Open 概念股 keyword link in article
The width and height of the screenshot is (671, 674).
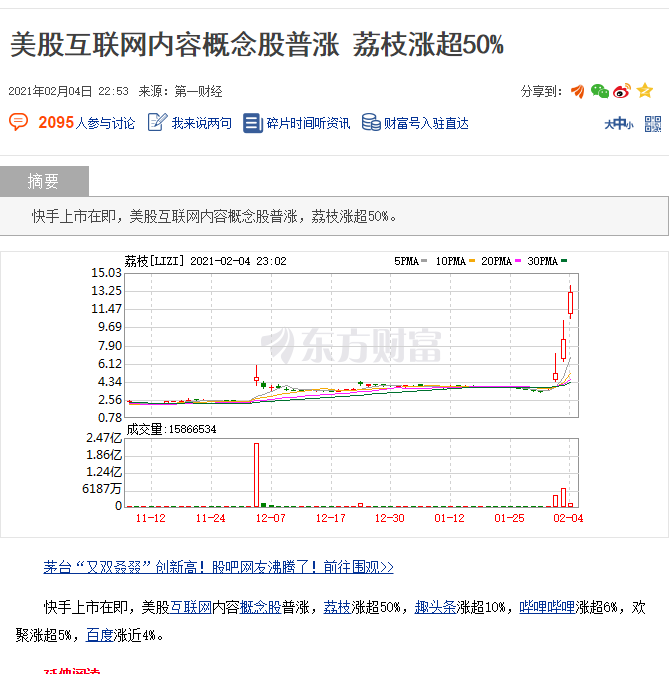click(260, 607)
